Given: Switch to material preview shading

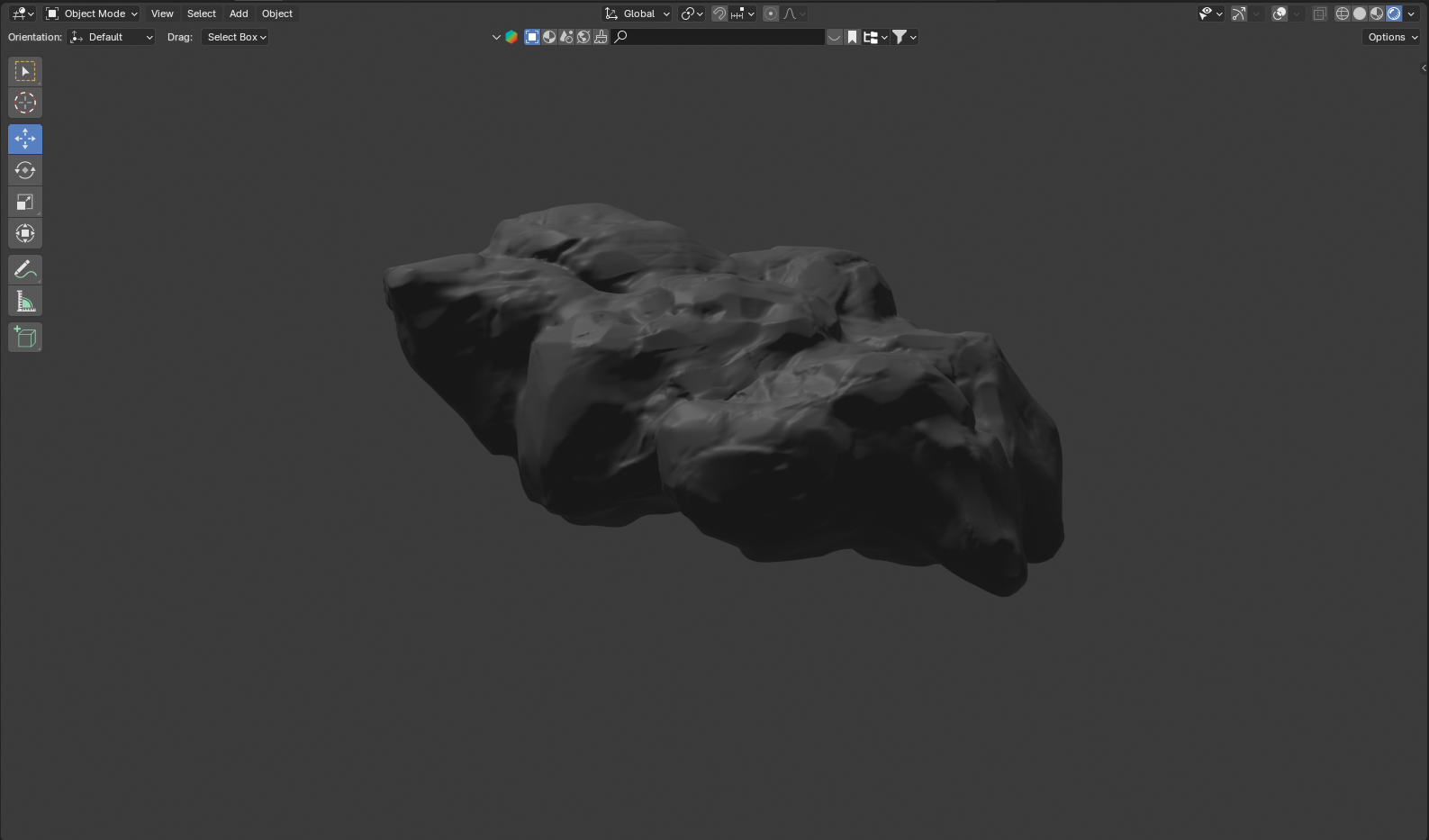Looking at the screenshot, I should (x=1377, y=14).
